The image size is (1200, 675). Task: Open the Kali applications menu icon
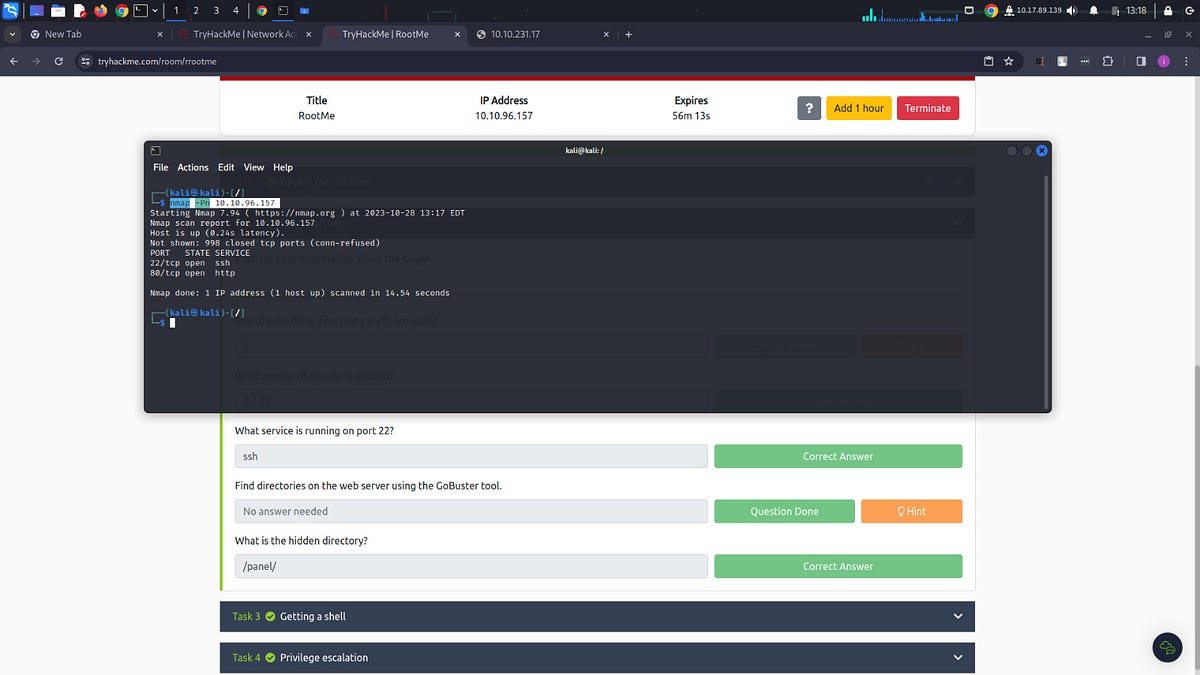click(x=11, y=10)
